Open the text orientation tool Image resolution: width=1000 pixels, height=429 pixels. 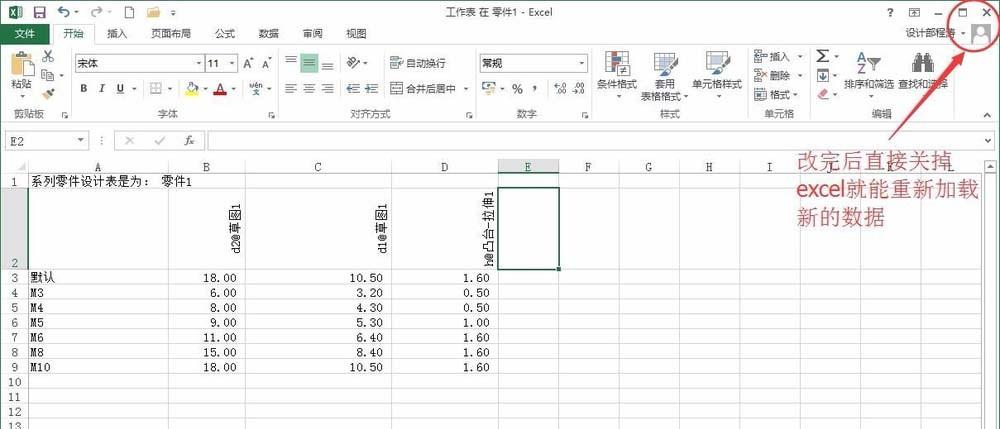pos(353,63)
